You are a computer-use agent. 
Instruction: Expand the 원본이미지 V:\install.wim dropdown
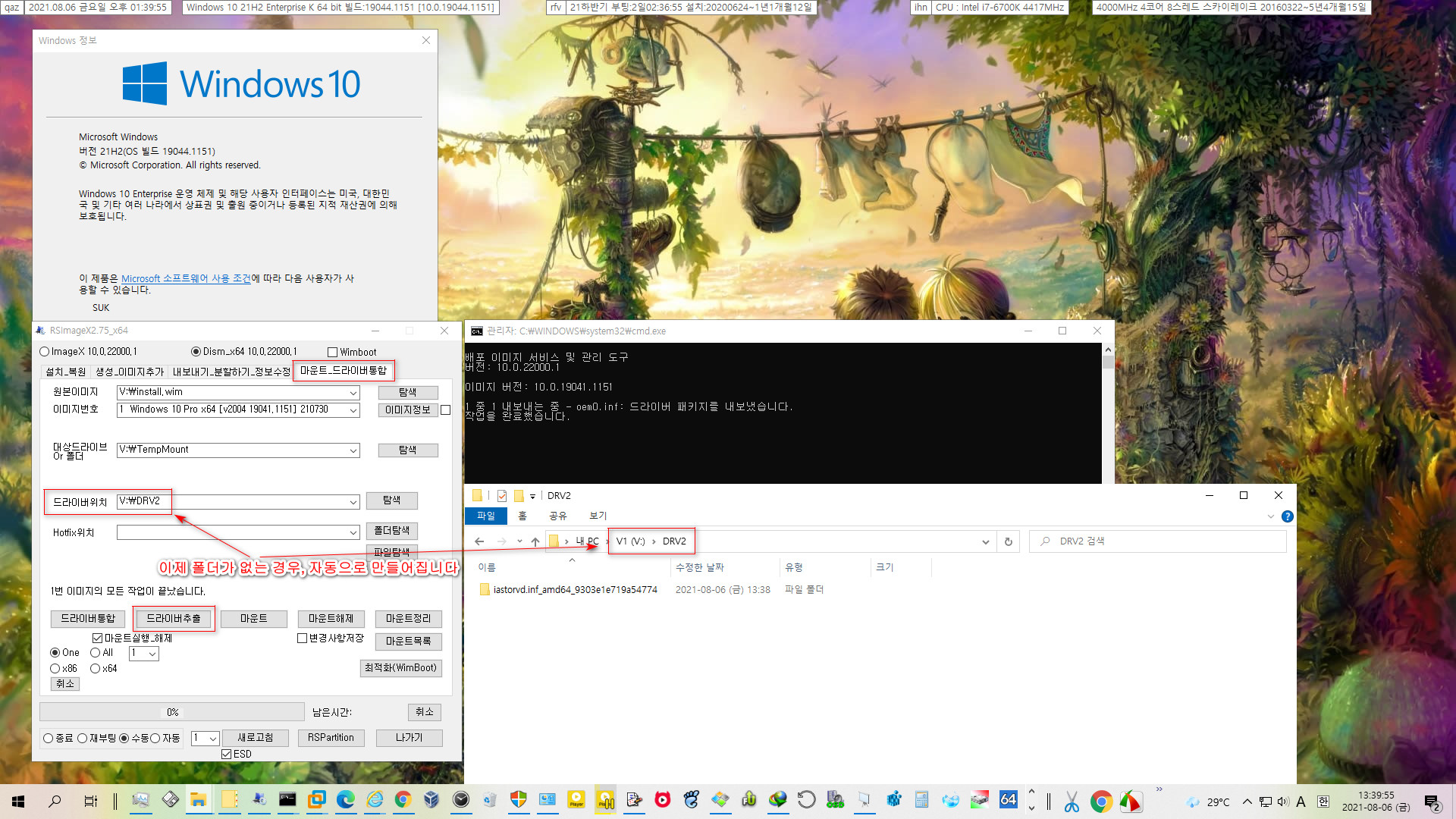click(353, 393)
